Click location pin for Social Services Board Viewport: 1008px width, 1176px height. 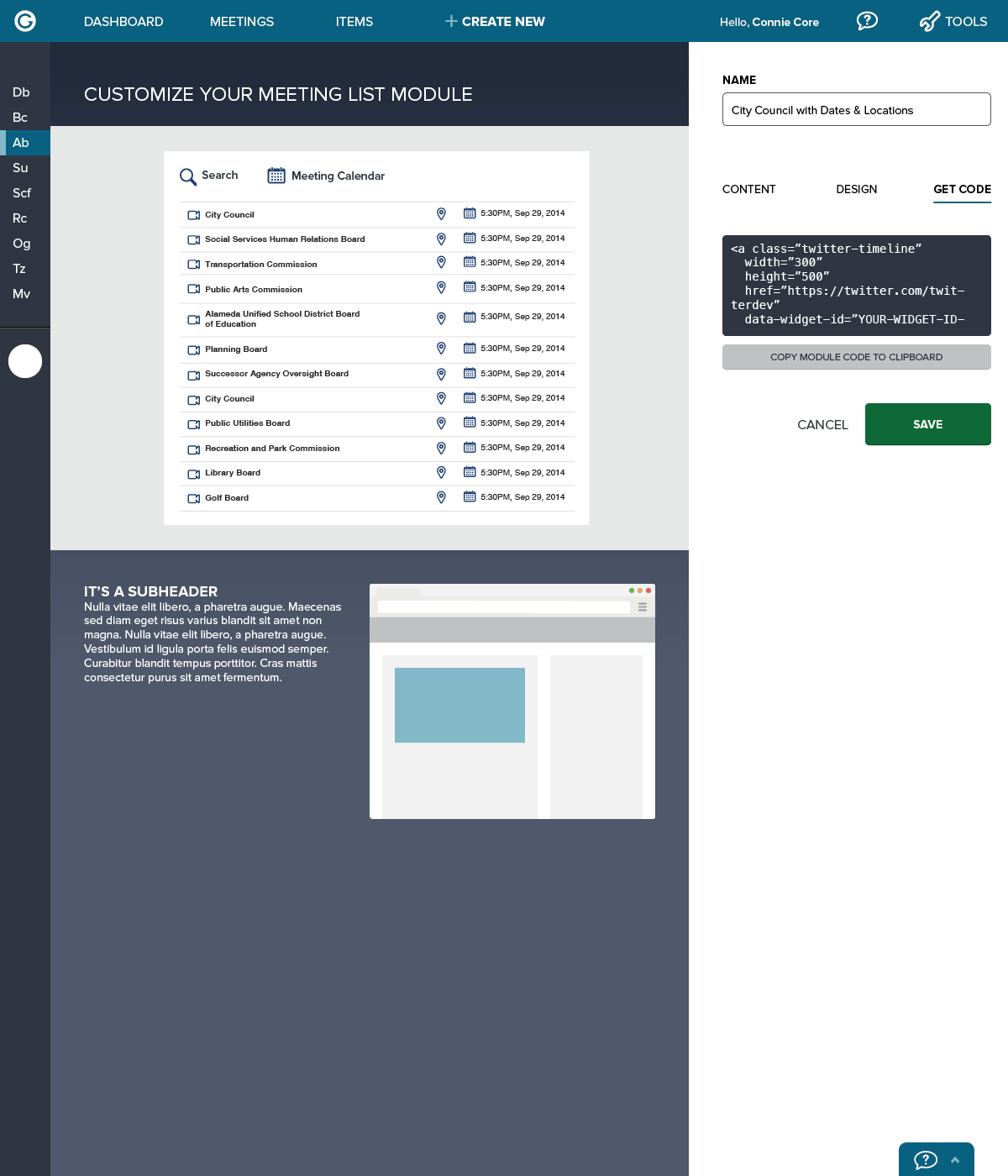click(441, 239)
